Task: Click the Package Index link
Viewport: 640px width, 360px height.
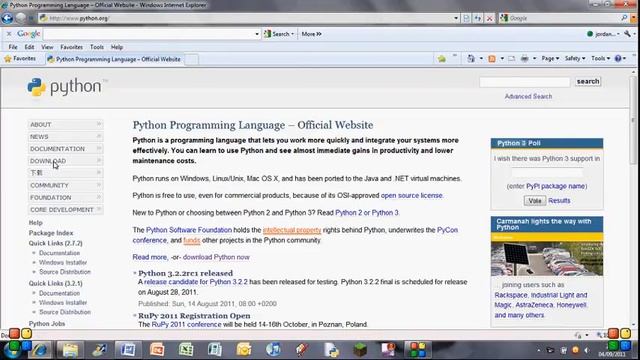Action: (x=51, y=233)
